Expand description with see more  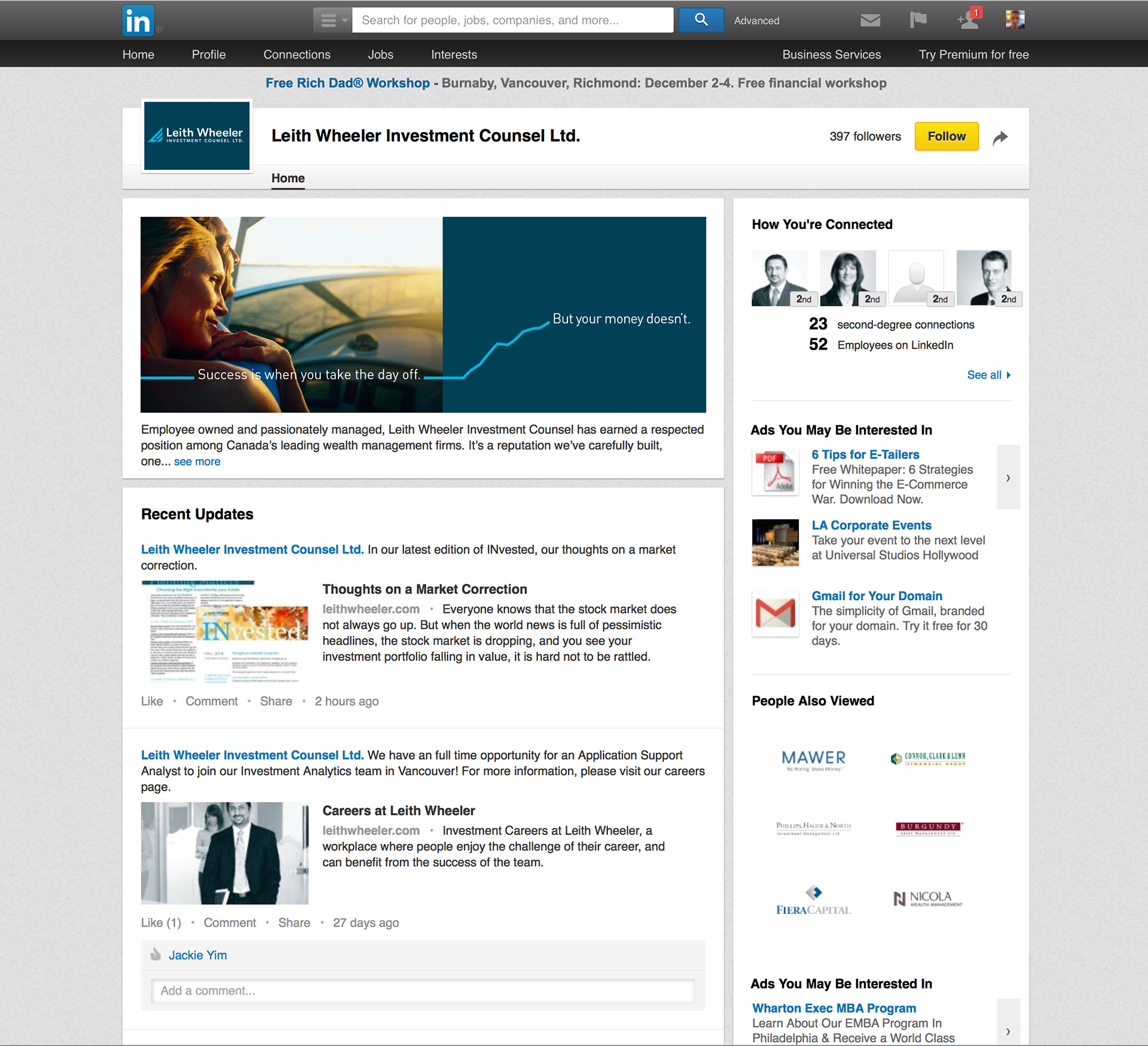(197, 461)
